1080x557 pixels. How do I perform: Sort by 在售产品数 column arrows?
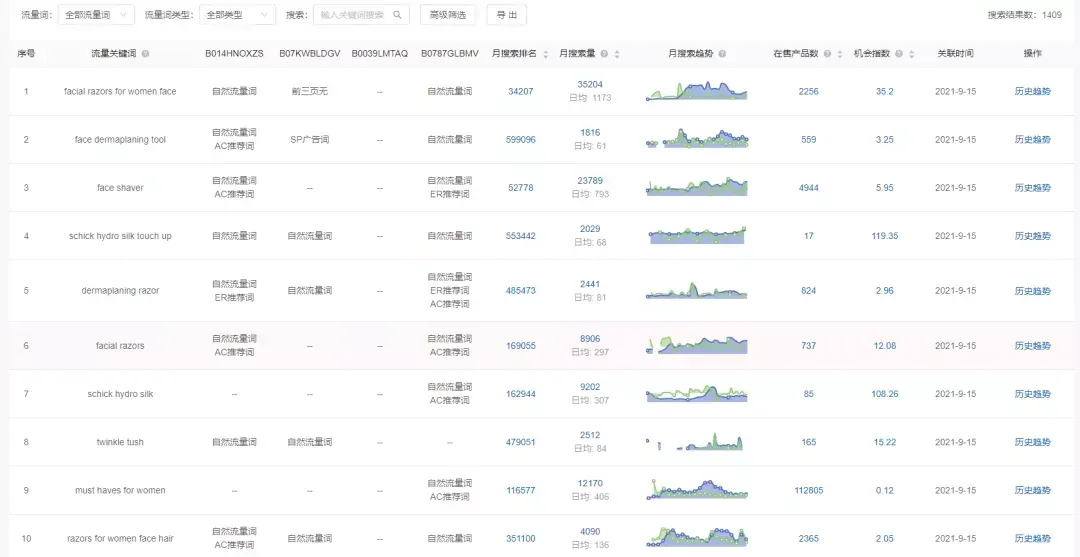click(840, 54)
